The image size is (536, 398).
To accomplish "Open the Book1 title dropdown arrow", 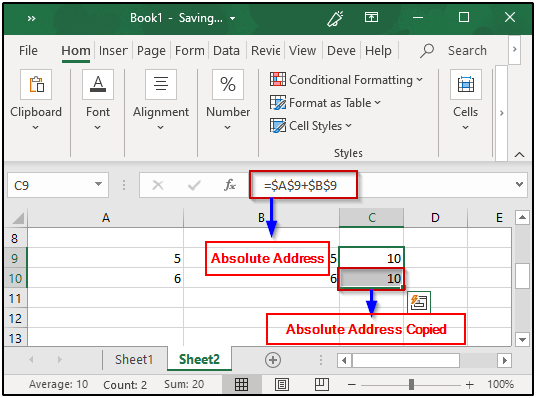I will (x=232, y=18).
